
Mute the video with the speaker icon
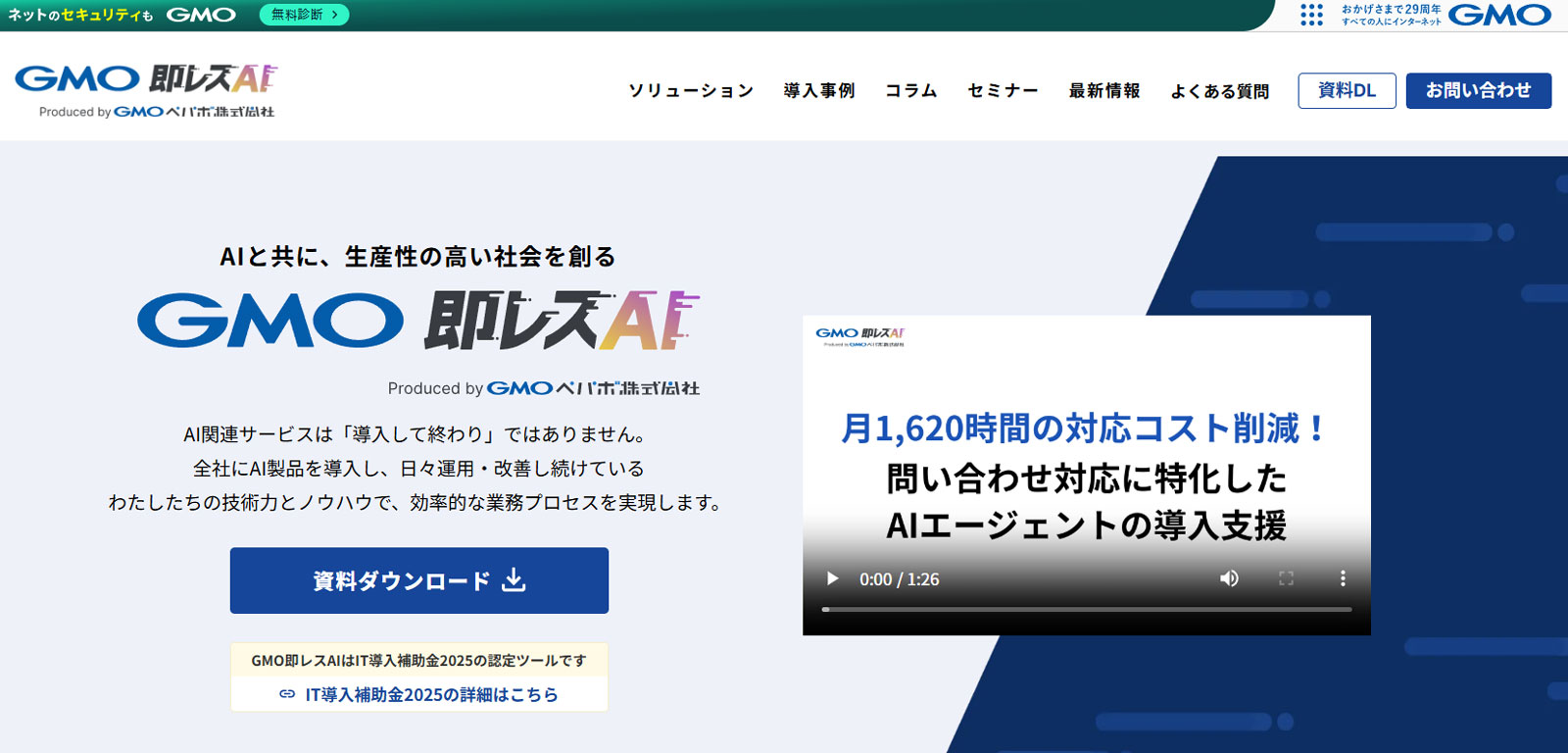click(x=1229, y=578)
